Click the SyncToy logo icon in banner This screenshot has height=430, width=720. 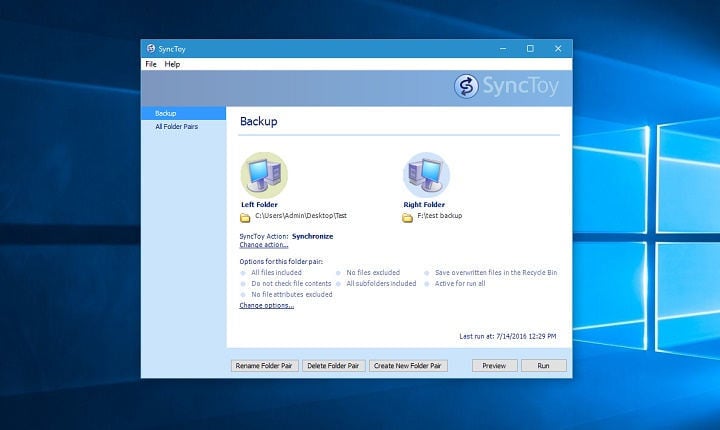466,86
